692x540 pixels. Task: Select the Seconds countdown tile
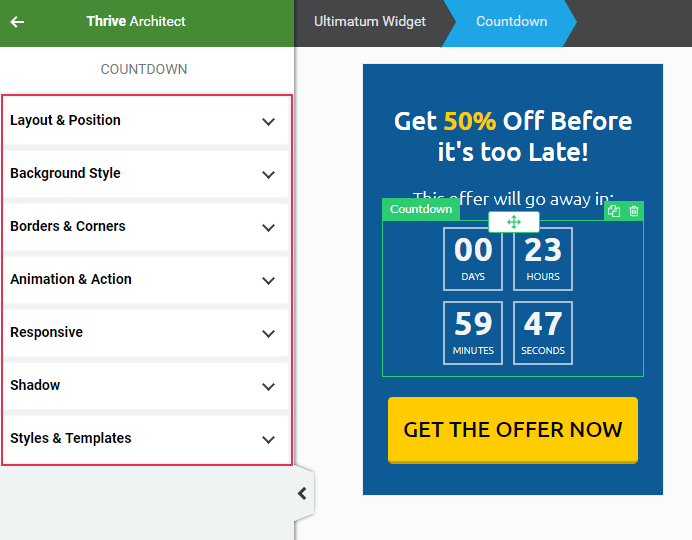543,333
